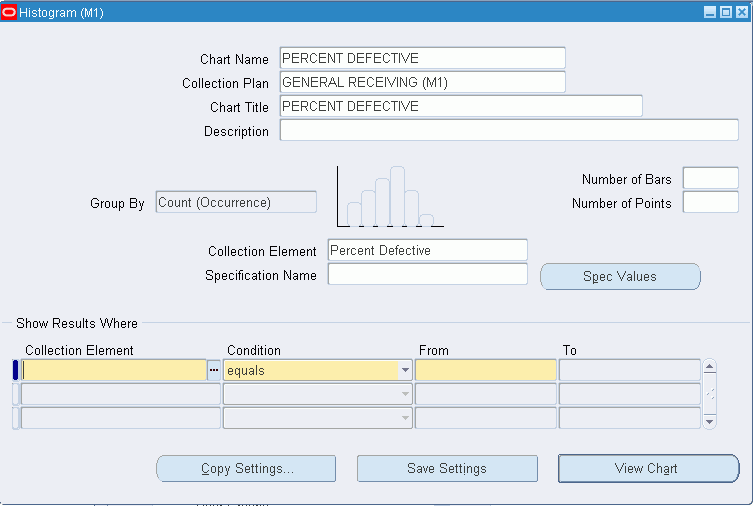The width and height of the screenshot is (753, 506).
Task: Click Copy Settings button
Action: (x=246, y=469)
